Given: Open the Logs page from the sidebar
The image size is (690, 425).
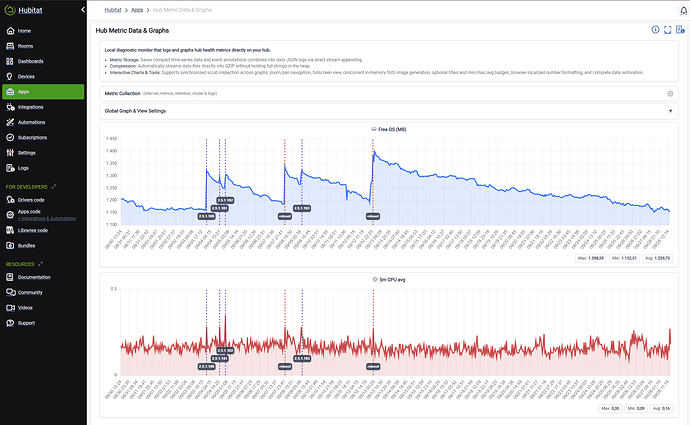Looking at the screenshot, I should click(23, 168).
